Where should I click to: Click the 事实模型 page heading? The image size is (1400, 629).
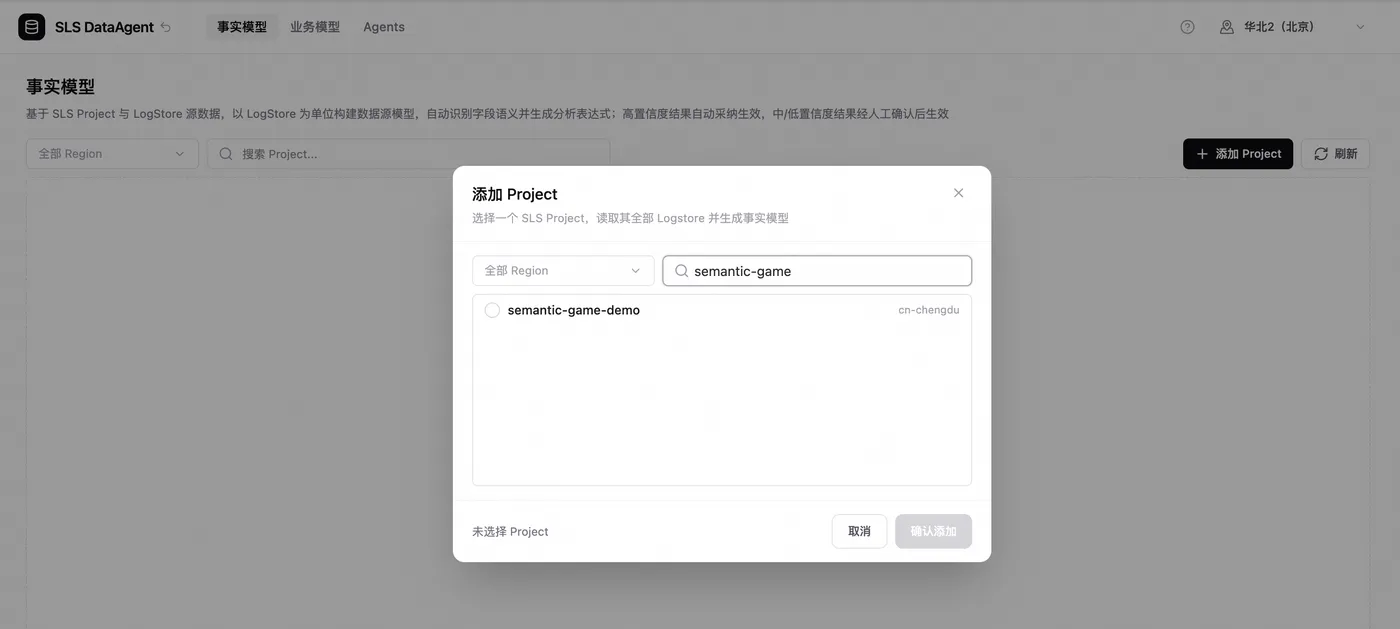pyautogui.click(x=60, y=87)
